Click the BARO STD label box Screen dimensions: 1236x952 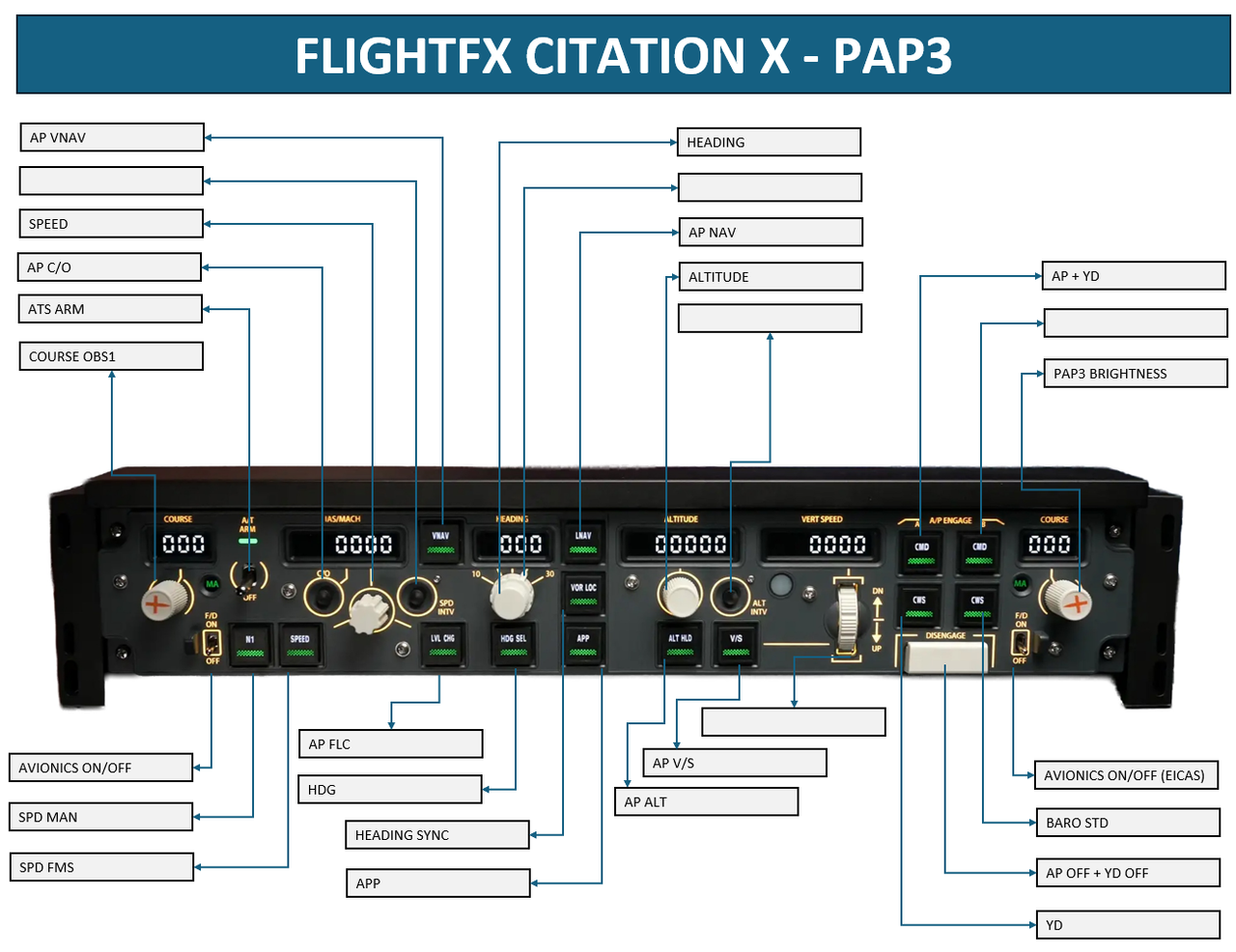click(1128, 823)
